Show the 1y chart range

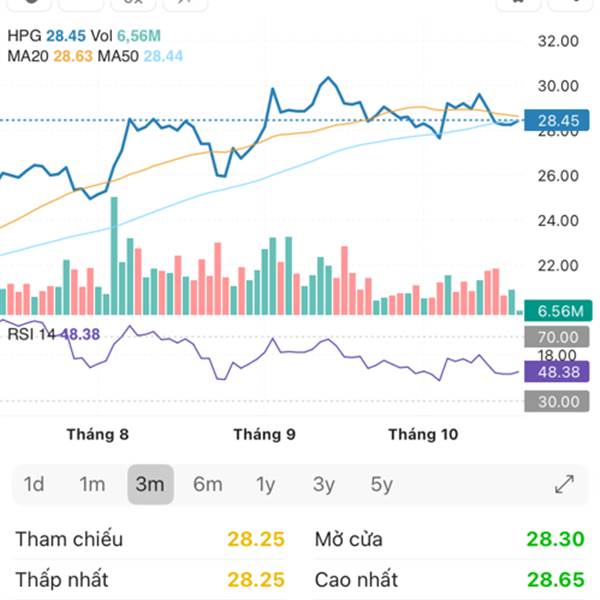click(x=265, y=485)
